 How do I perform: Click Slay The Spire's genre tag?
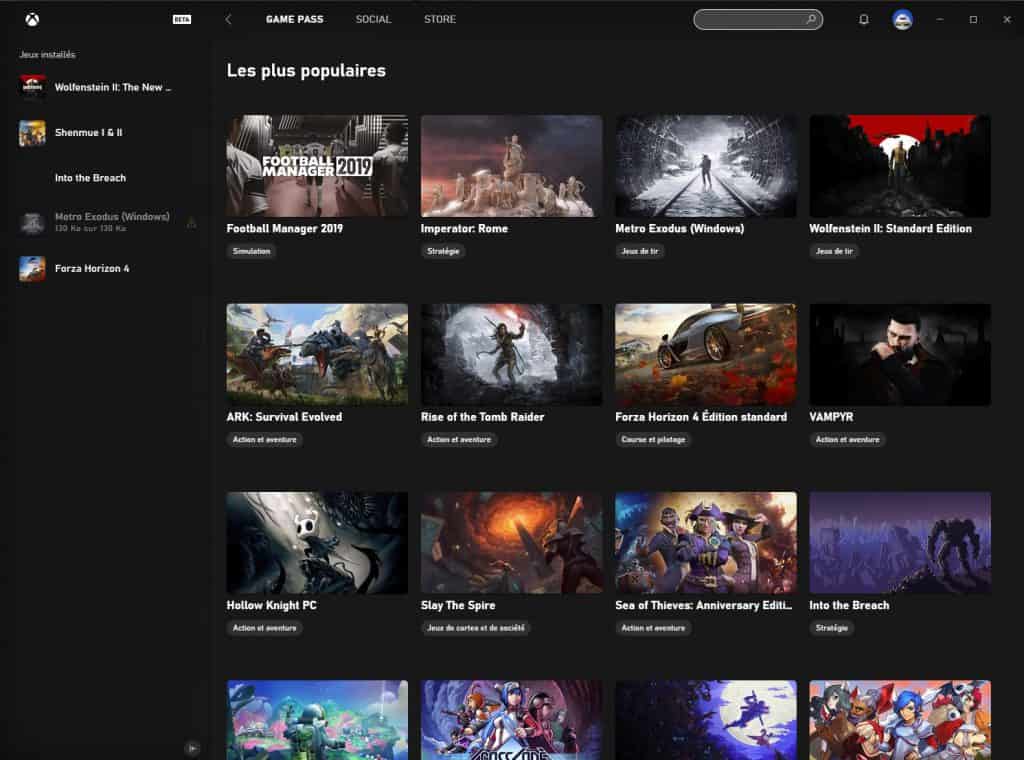click(475, 628)
